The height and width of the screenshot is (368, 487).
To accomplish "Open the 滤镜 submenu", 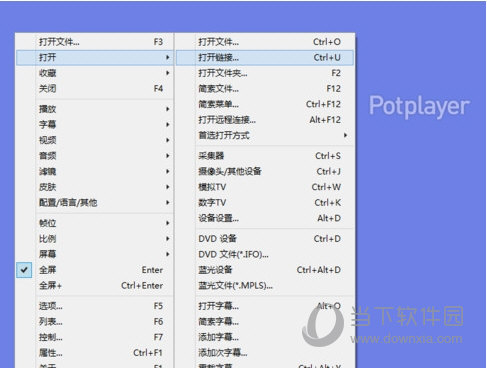I will click(95, 171).
